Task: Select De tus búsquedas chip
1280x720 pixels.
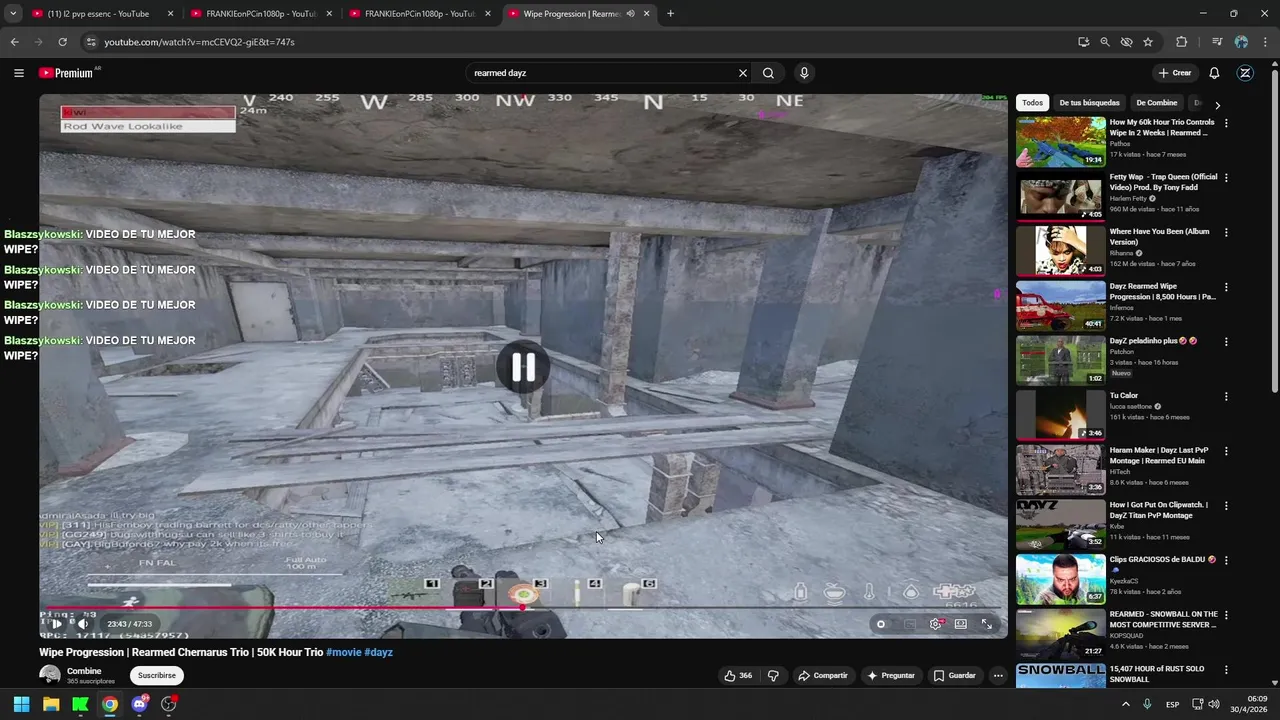Action: 1090,103
